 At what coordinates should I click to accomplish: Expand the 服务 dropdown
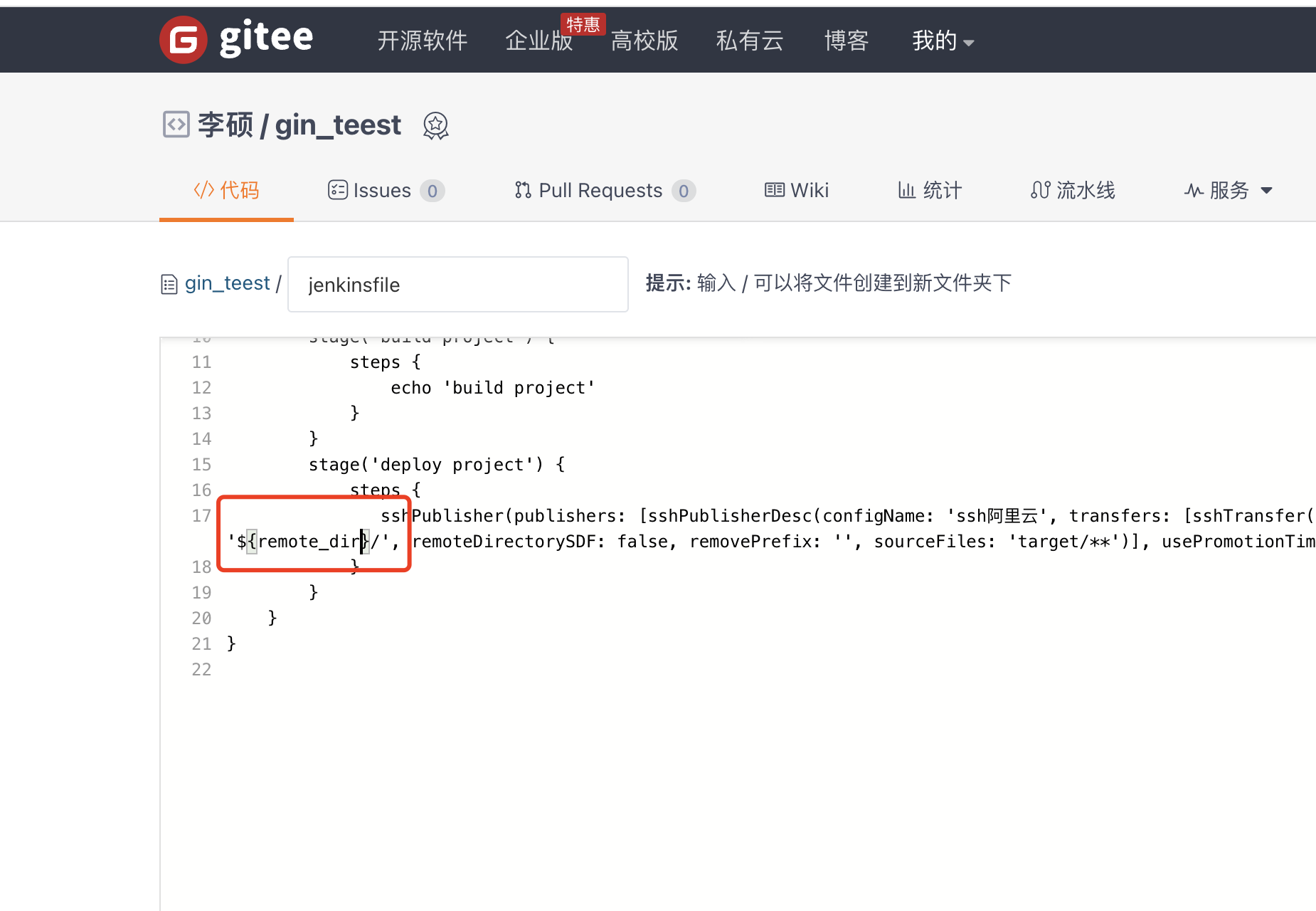(1229, 190)
